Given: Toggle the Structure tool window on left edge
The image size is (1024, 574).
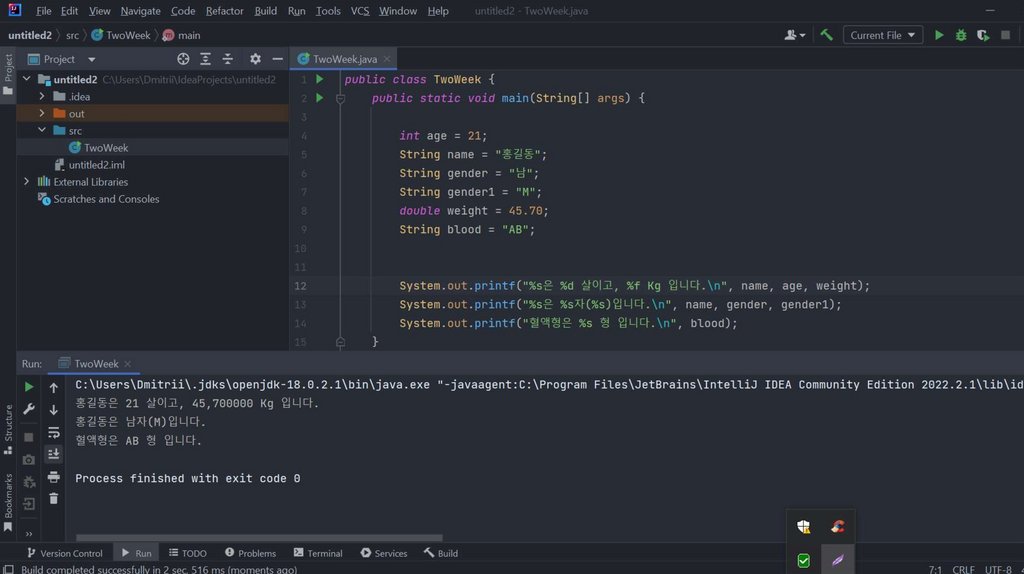Looking at the screenshot, I should click(8, 424).
